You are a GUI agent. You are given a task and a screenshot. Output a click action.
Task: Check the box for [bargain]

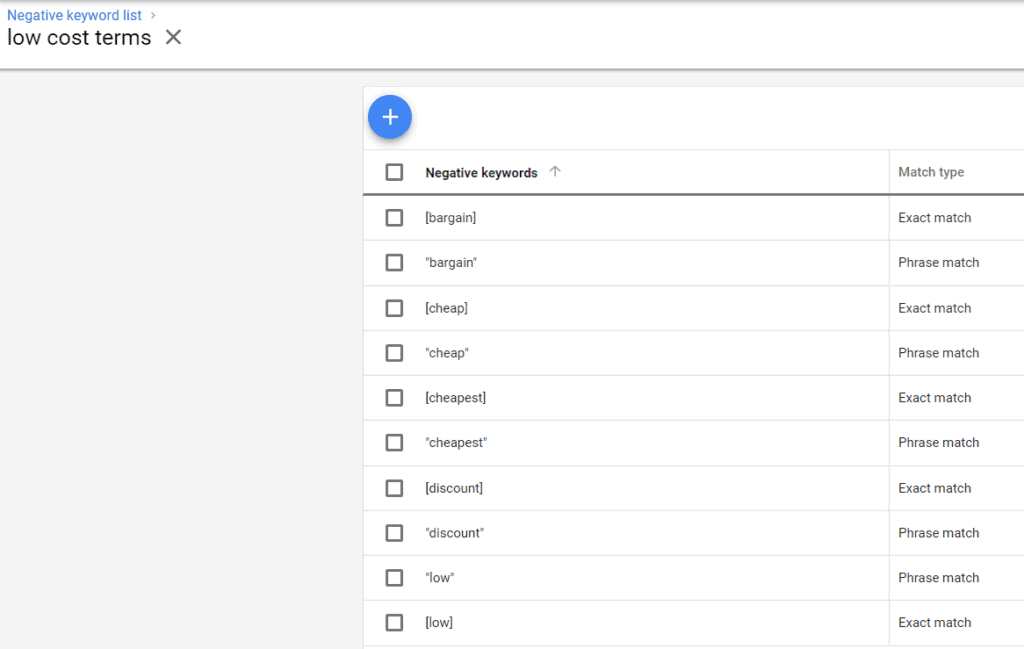click(x=394, y=217)
